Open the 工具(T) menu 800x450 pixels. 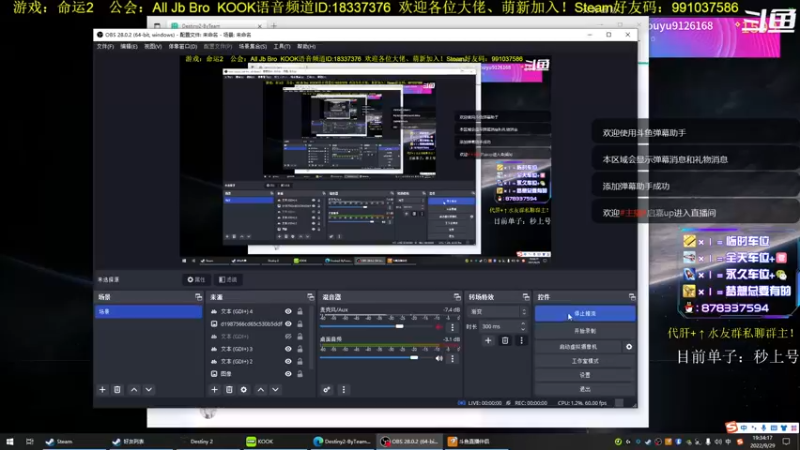coord(282,46)
